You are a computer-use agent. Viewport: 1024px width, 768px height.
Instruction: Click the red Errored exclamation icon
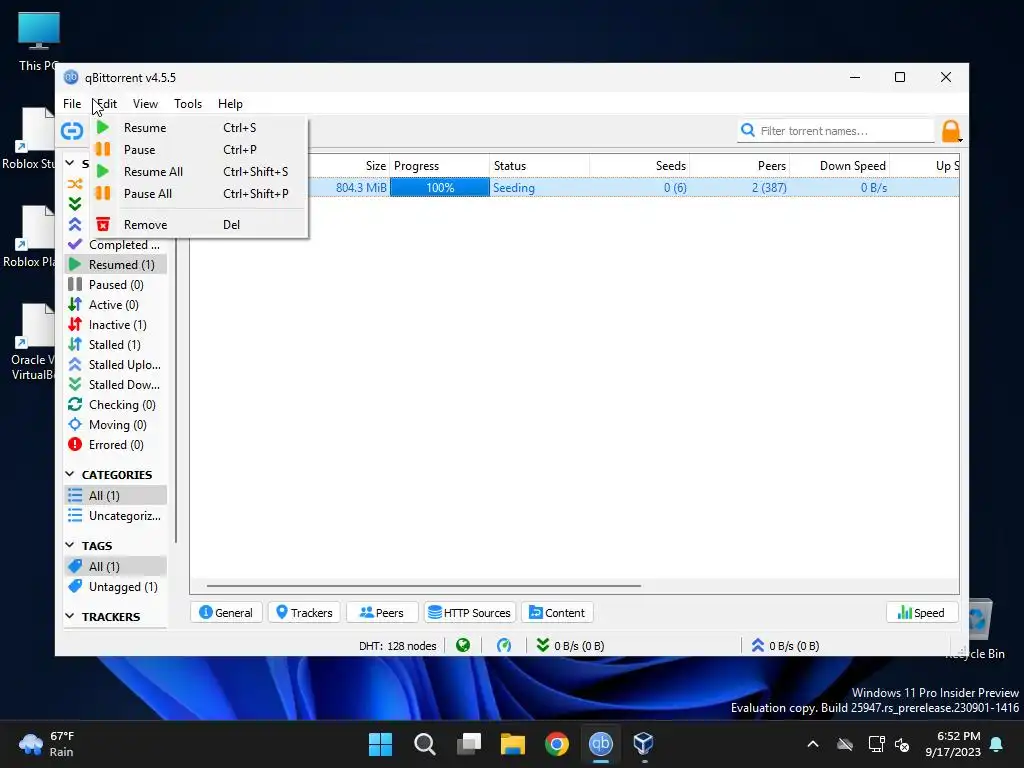[75, 445]
